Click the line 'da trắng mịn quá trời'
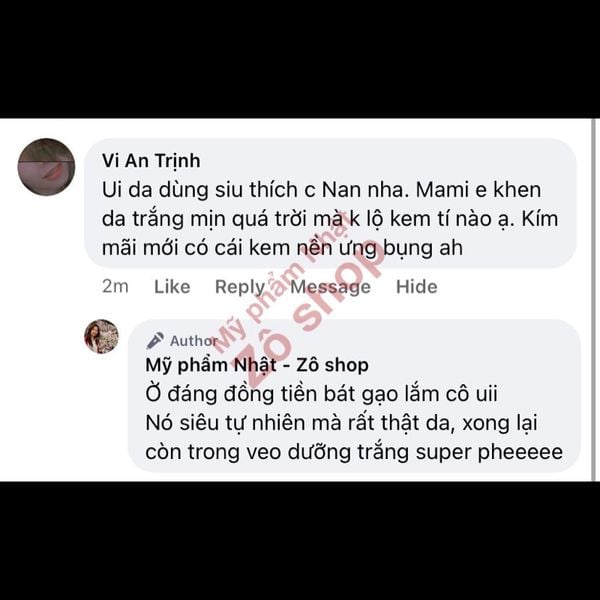Viewport: 600px width, 600px height. (330, 219)
